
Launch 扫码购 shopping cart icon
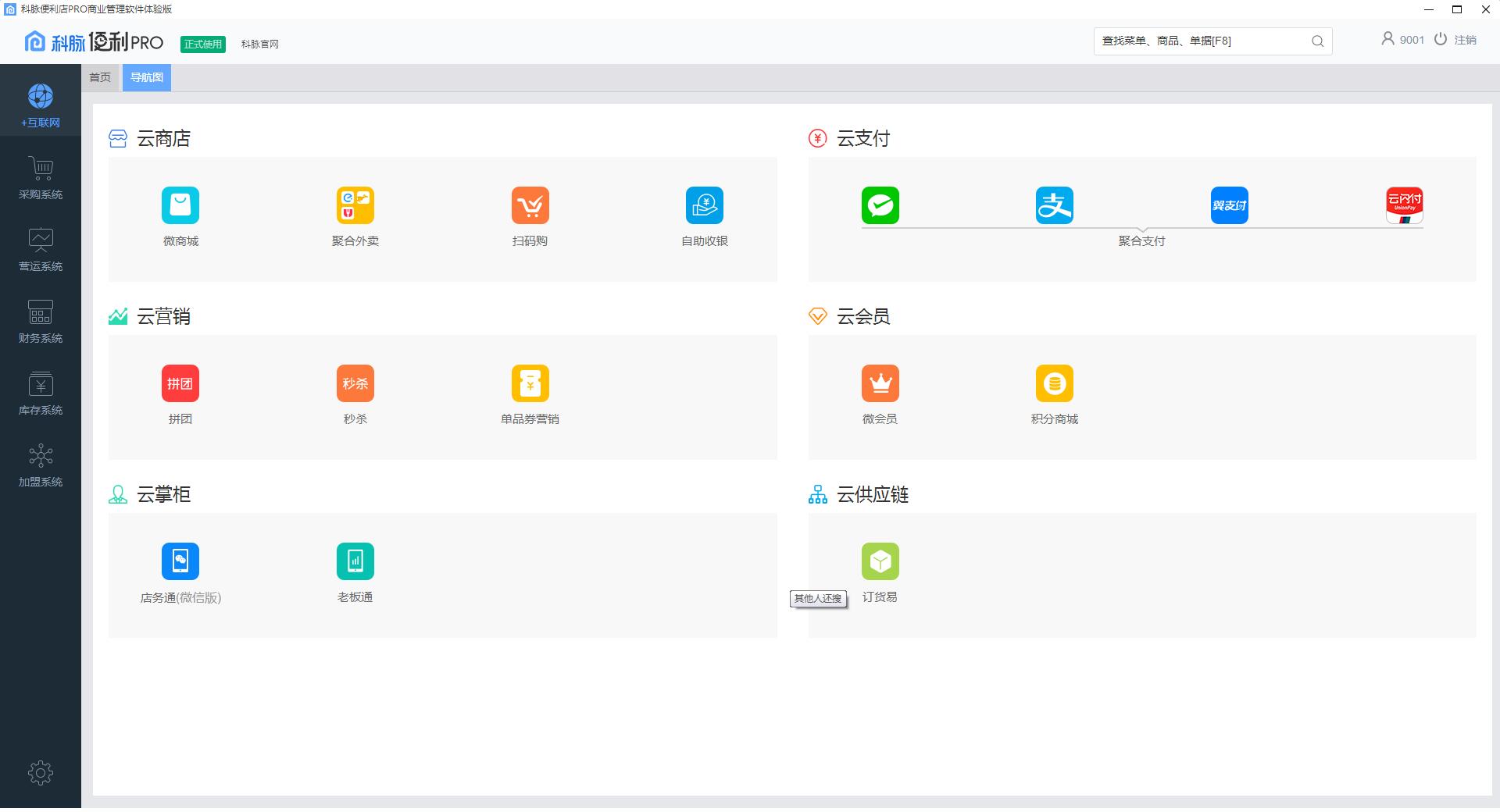530,205
